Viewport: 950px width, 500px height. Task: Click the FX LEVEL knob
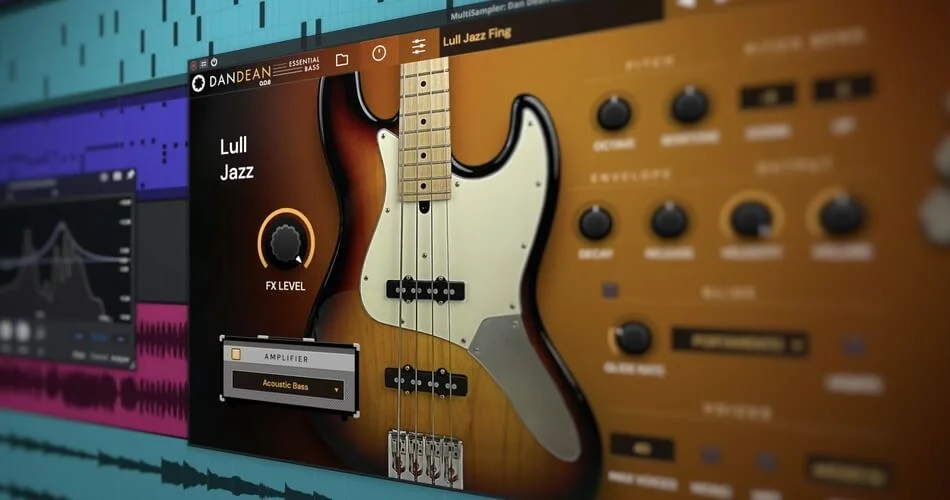coord(285,243)
